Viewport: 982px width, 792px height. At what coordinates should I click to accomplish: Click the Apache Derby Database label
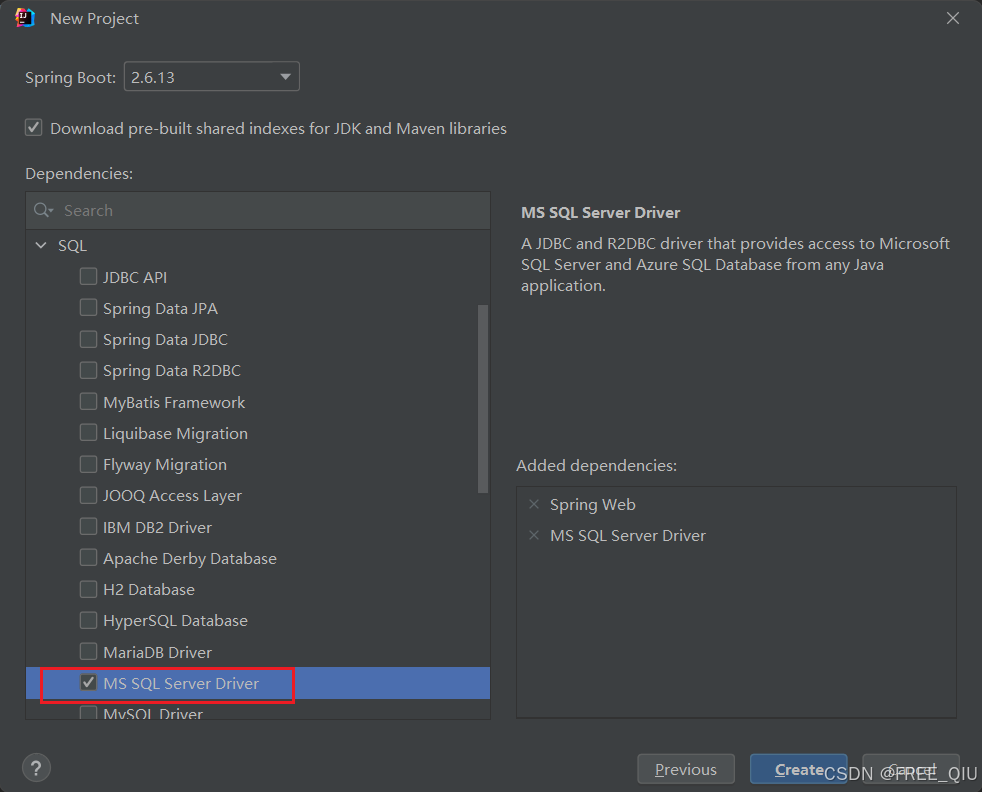coord(190,558)
